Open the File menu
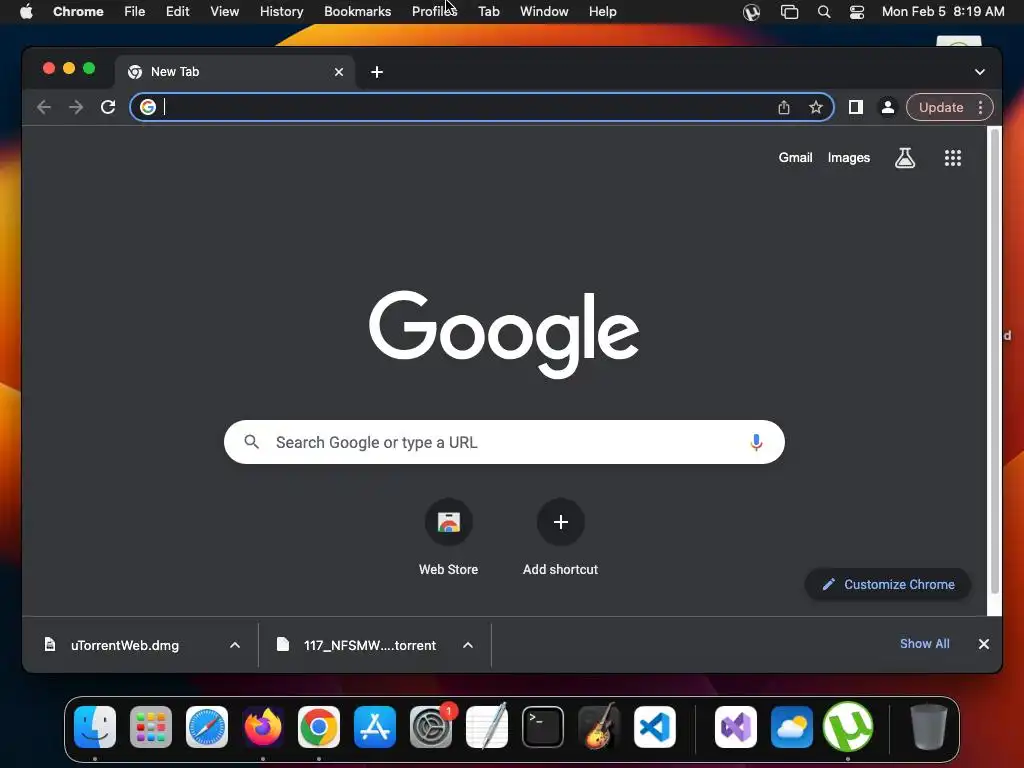 point(135,12)
